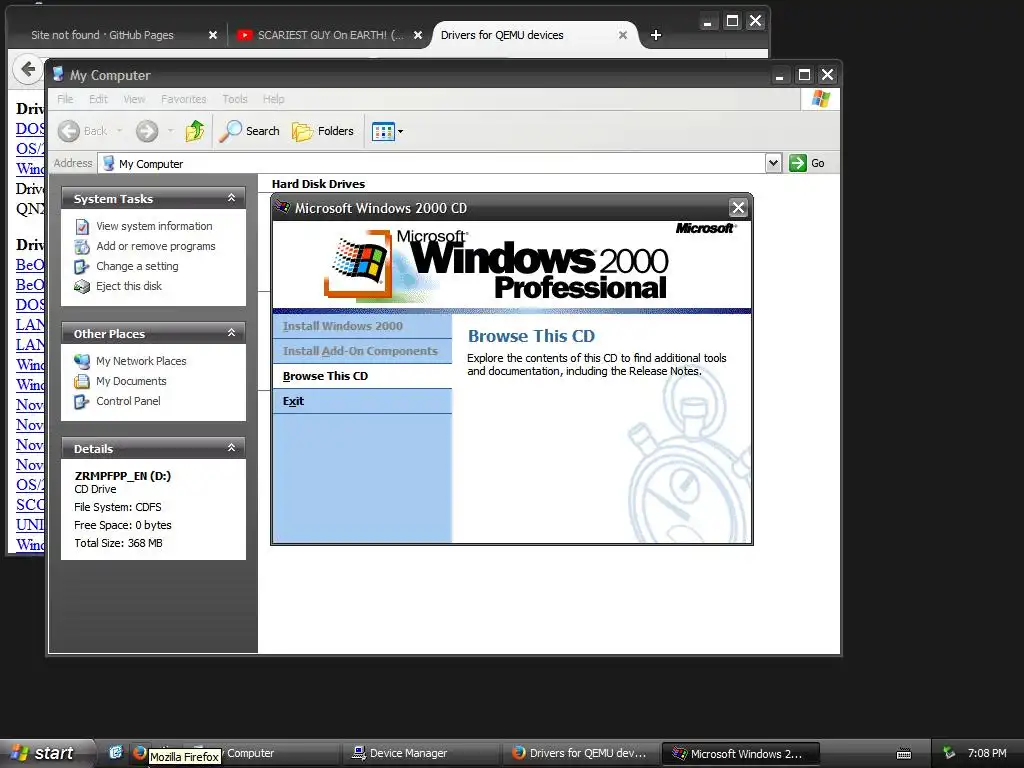This screenshot has height=768, width=1024.
Task: Click Internet Explorer quick launch icon
Action: (116, 752)
